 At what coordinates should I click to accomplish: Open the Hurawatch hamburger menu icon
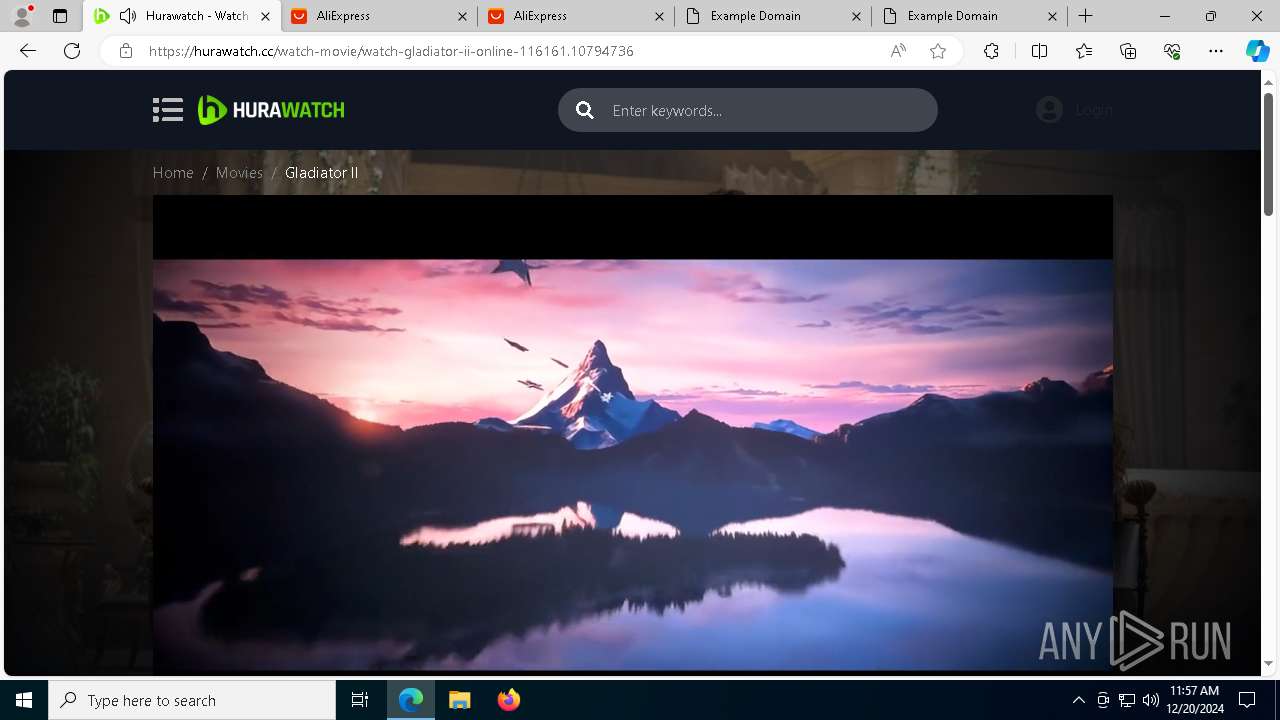pyautogui.click(x=168, y=110)
